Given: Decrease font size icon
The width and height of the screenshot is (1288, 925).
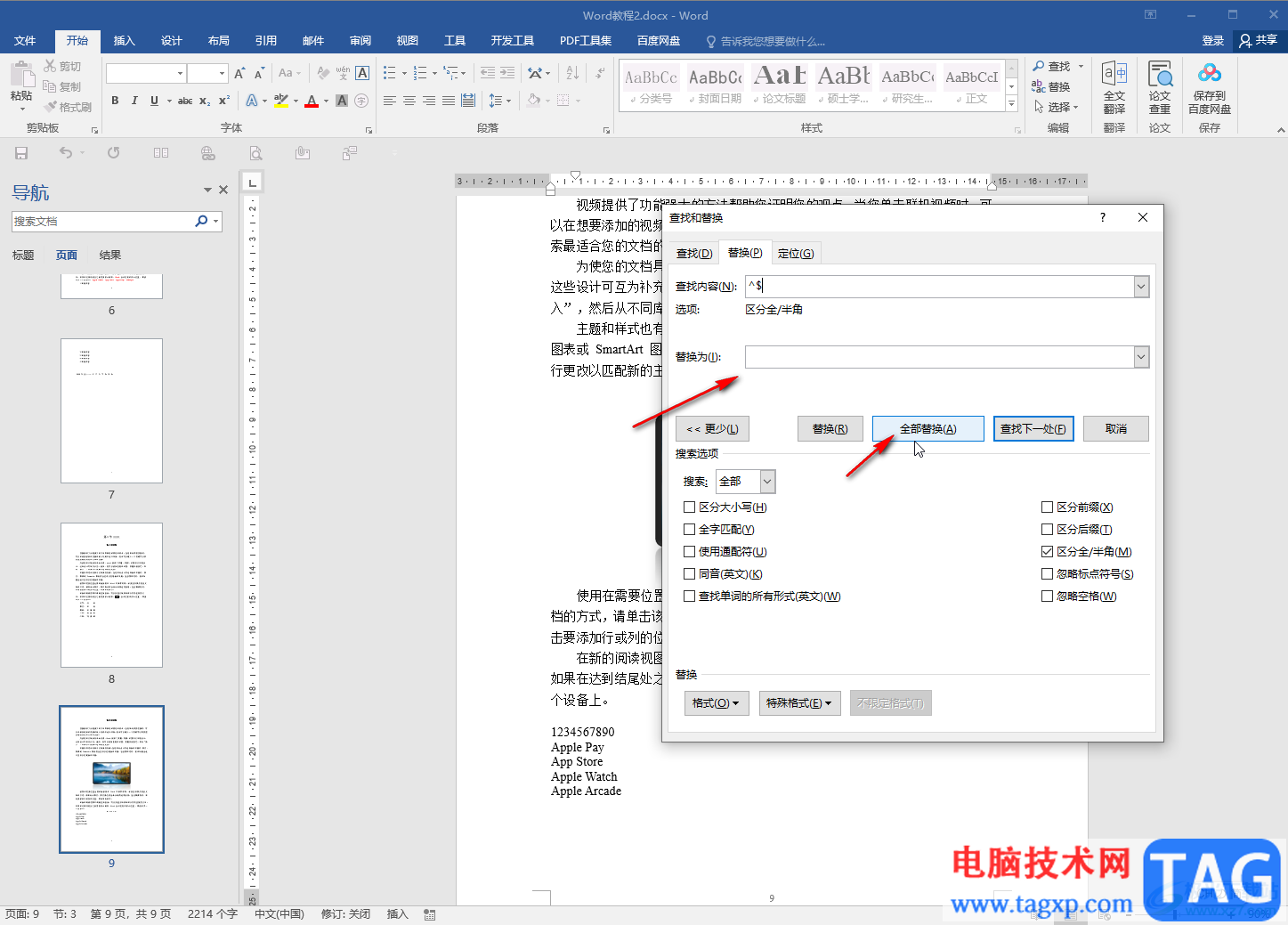Looking at the screenshot, I should [x=259, y=73].
